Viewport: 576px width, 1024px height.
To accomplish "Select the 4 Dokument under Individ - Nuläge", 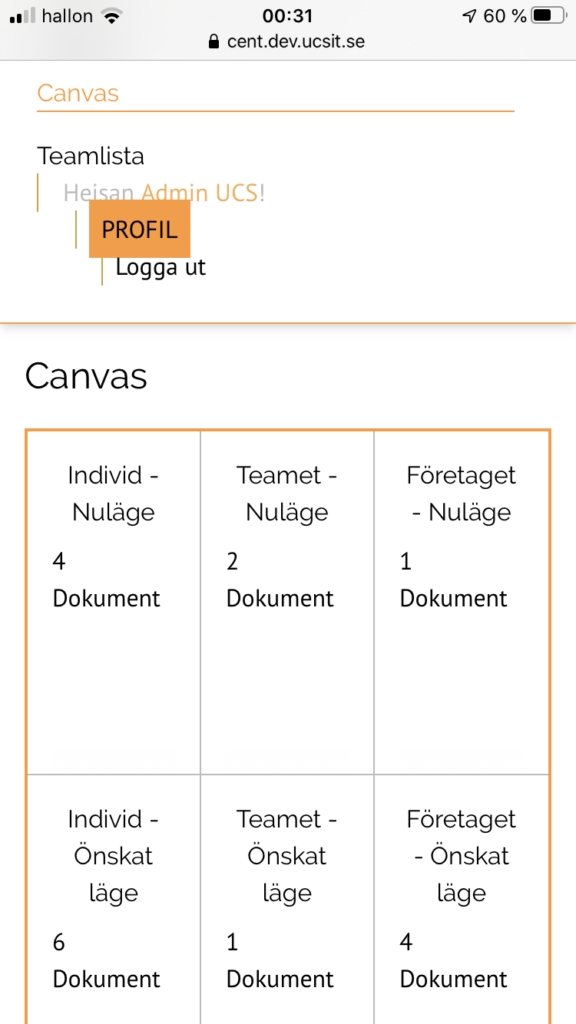I will 106,580.
